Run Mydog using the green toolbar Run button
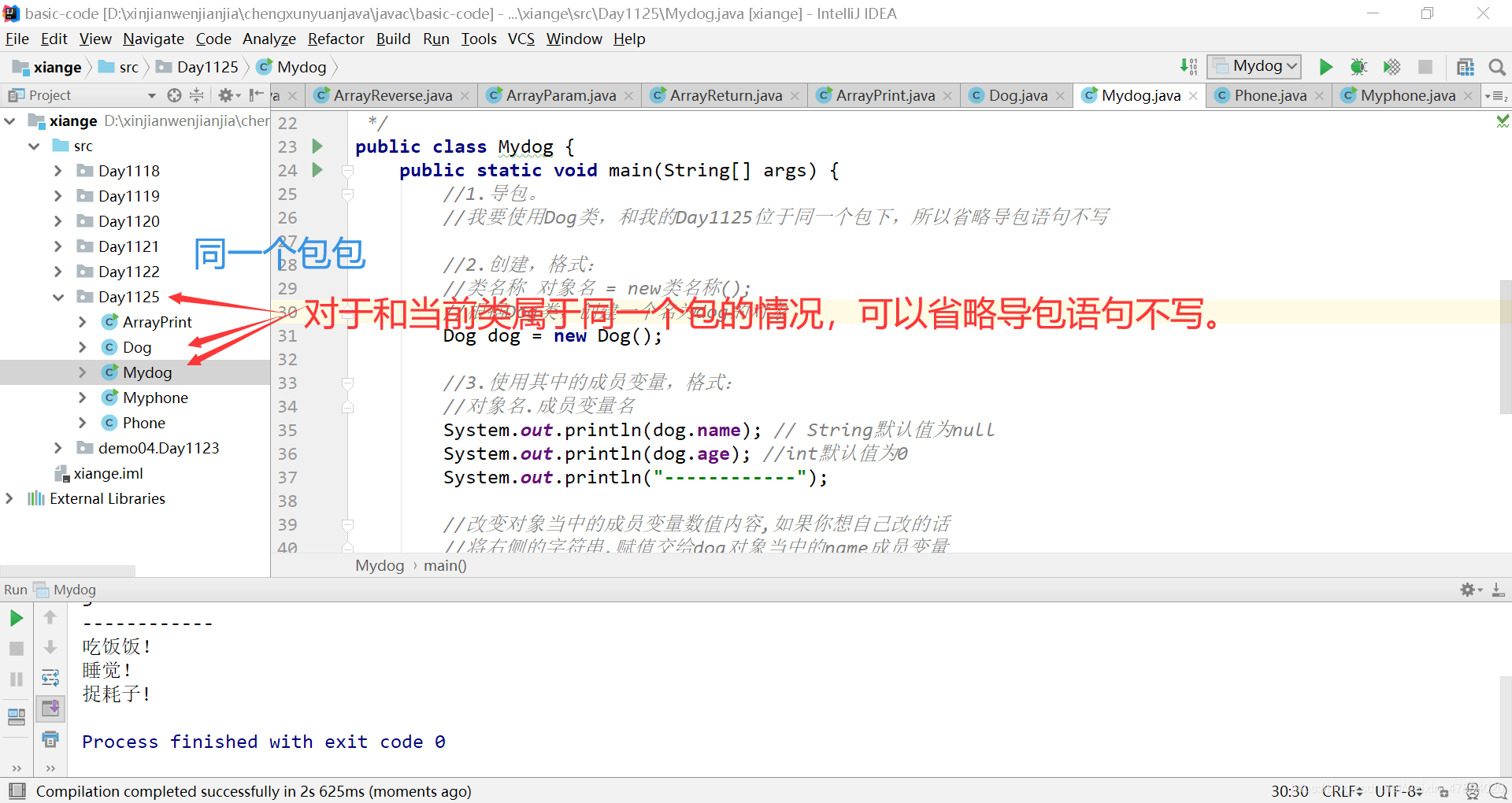Viewport: 1512px width, 803px height. click(1326, 67)
